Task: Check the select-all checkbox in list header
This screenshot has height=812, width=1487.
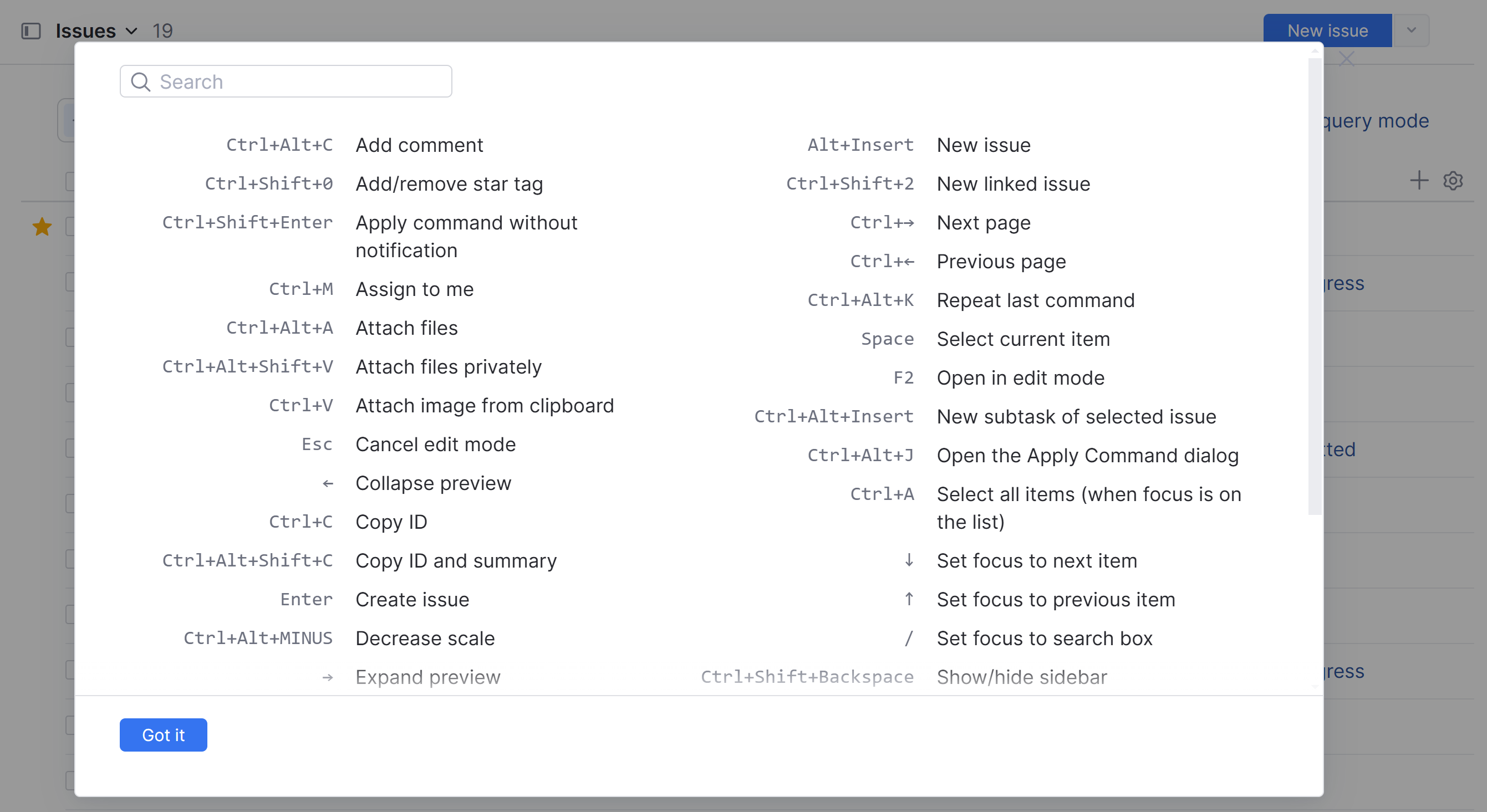Action: (70, 181)
